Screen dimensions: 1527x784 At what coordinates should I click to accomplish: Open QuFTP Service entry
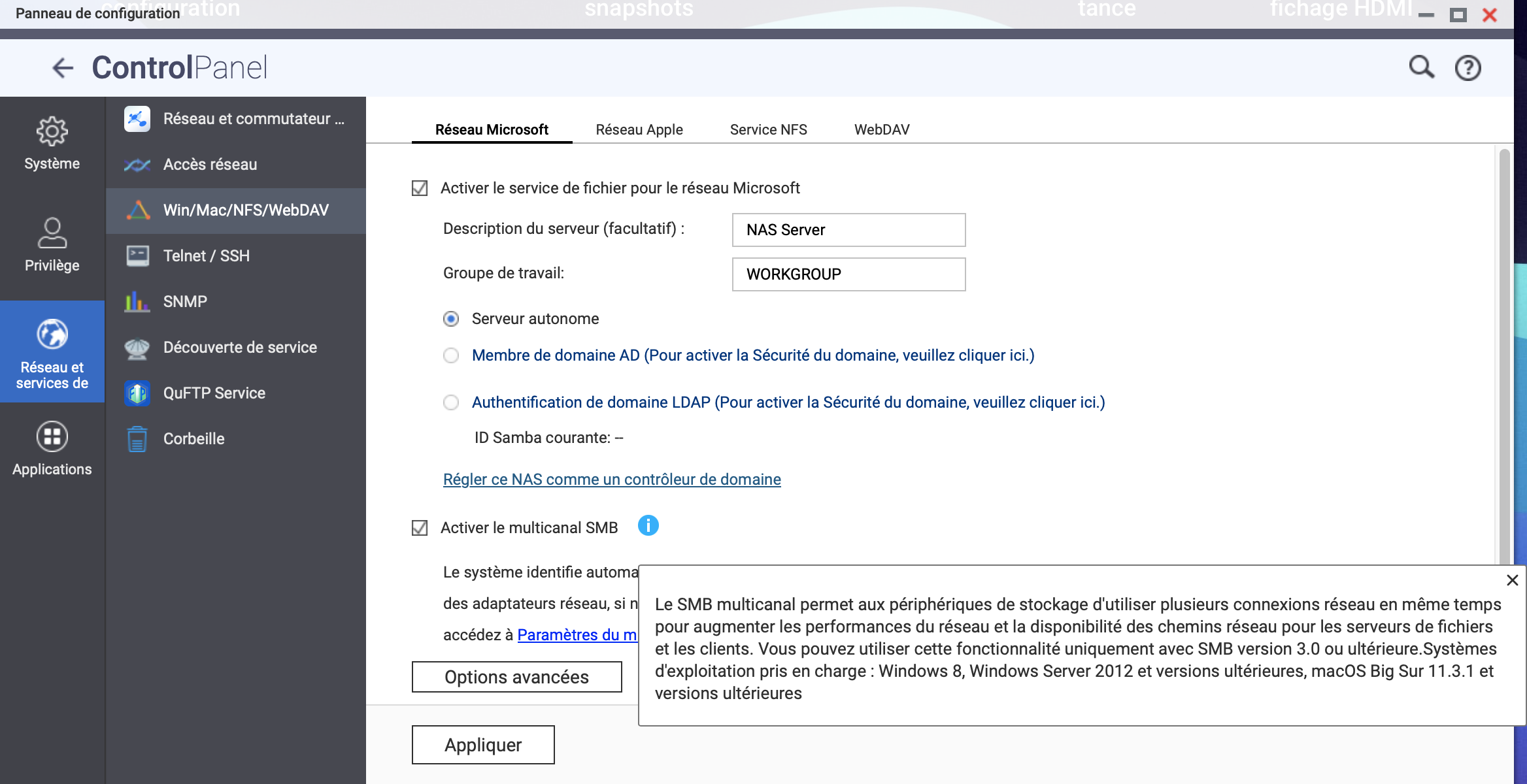click(236, 393)
